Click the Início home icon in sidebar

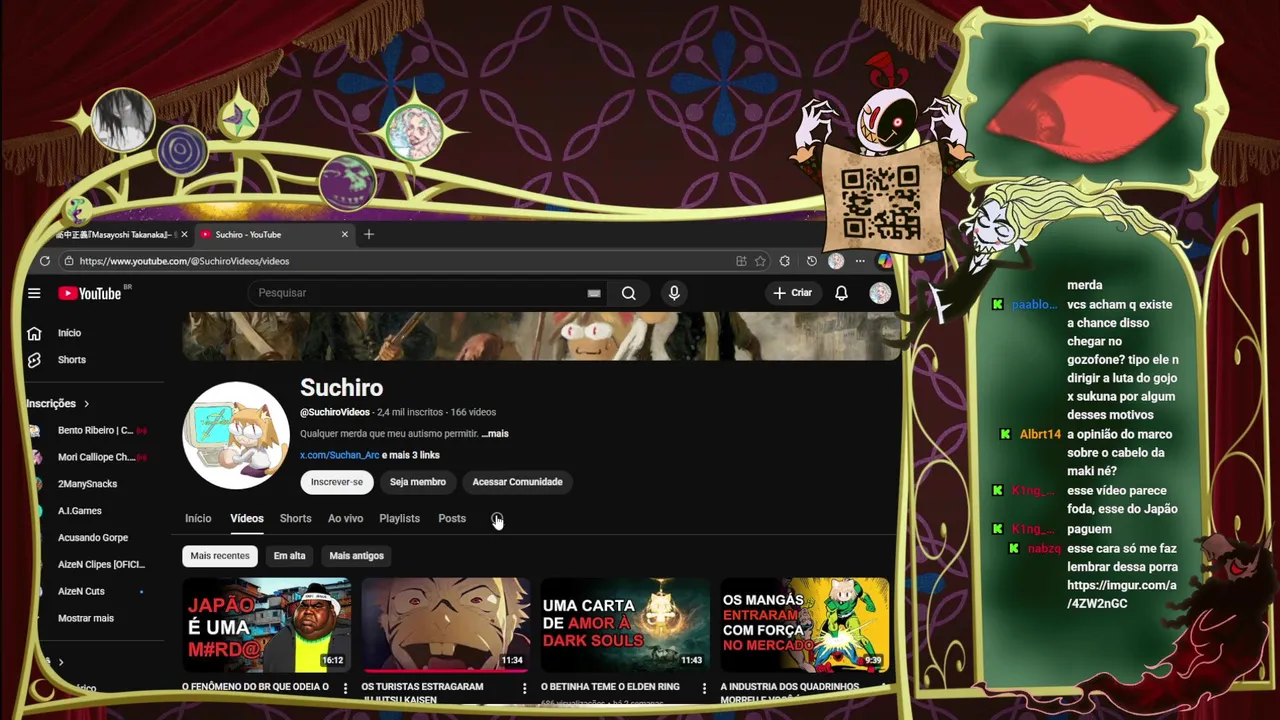(34, 333)
